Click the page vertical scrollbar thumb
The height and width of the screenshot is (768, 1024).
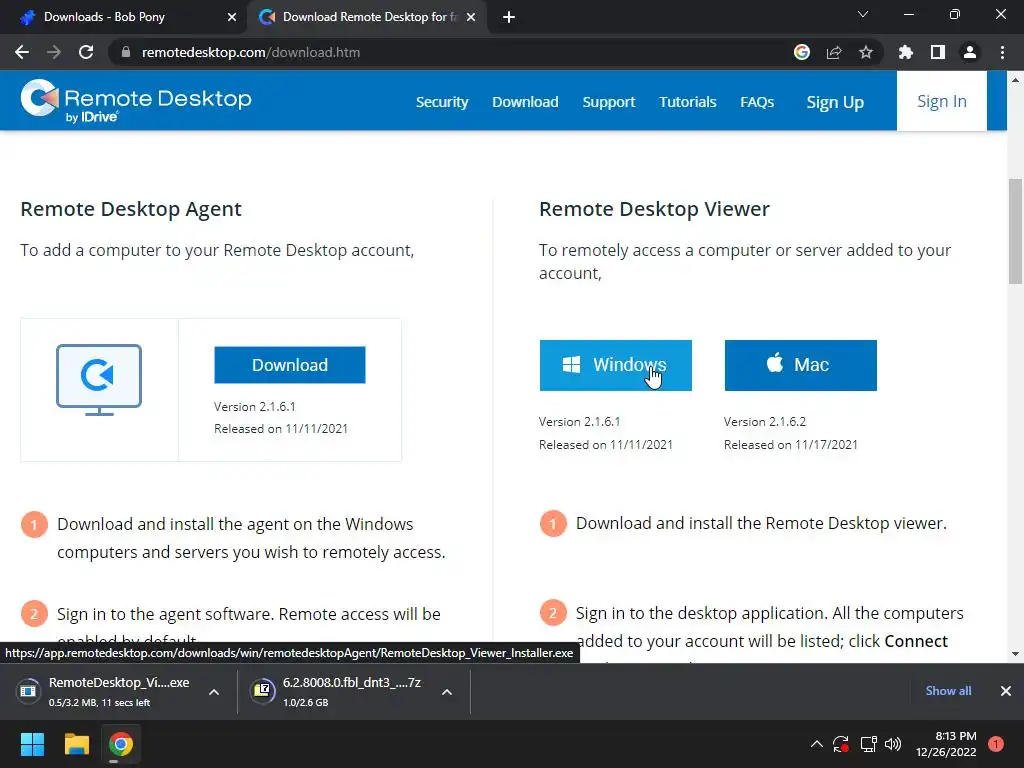[1015, 231]
